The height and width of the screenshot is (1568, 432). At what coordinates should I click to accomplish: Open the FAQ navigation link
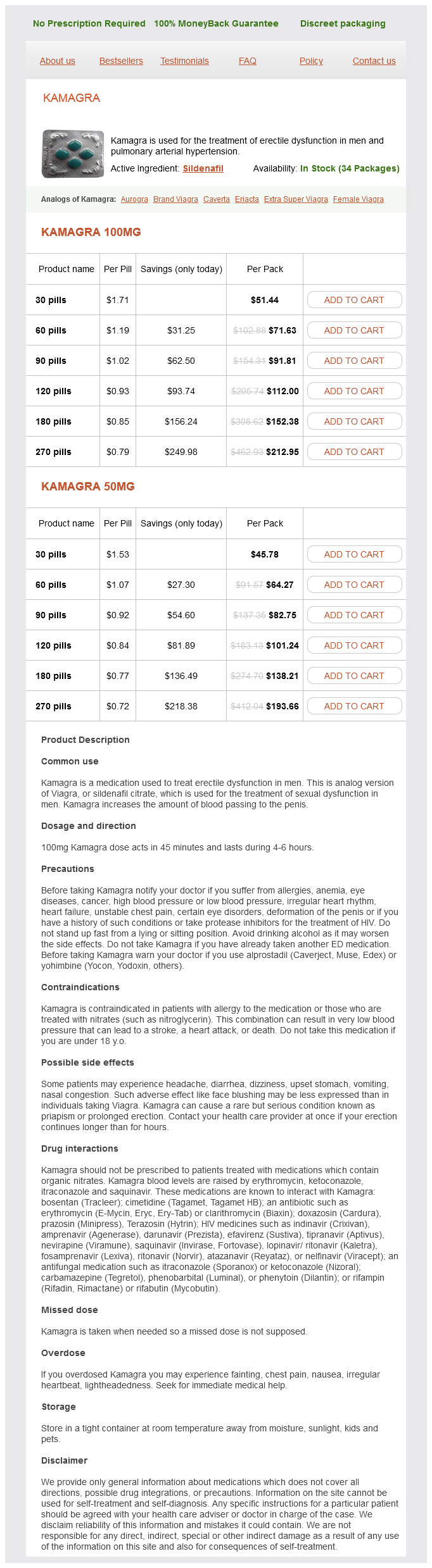tap(248, 61)
